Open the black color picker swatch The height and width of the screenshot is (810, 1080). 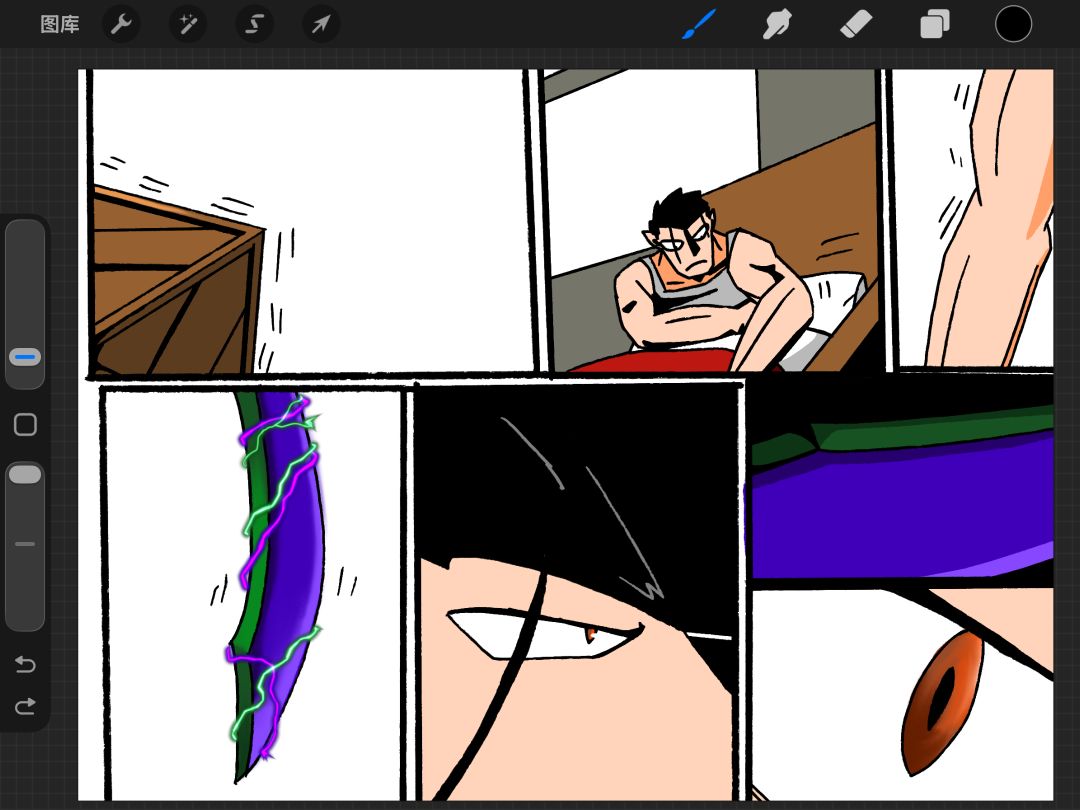tap(1013, 24)
